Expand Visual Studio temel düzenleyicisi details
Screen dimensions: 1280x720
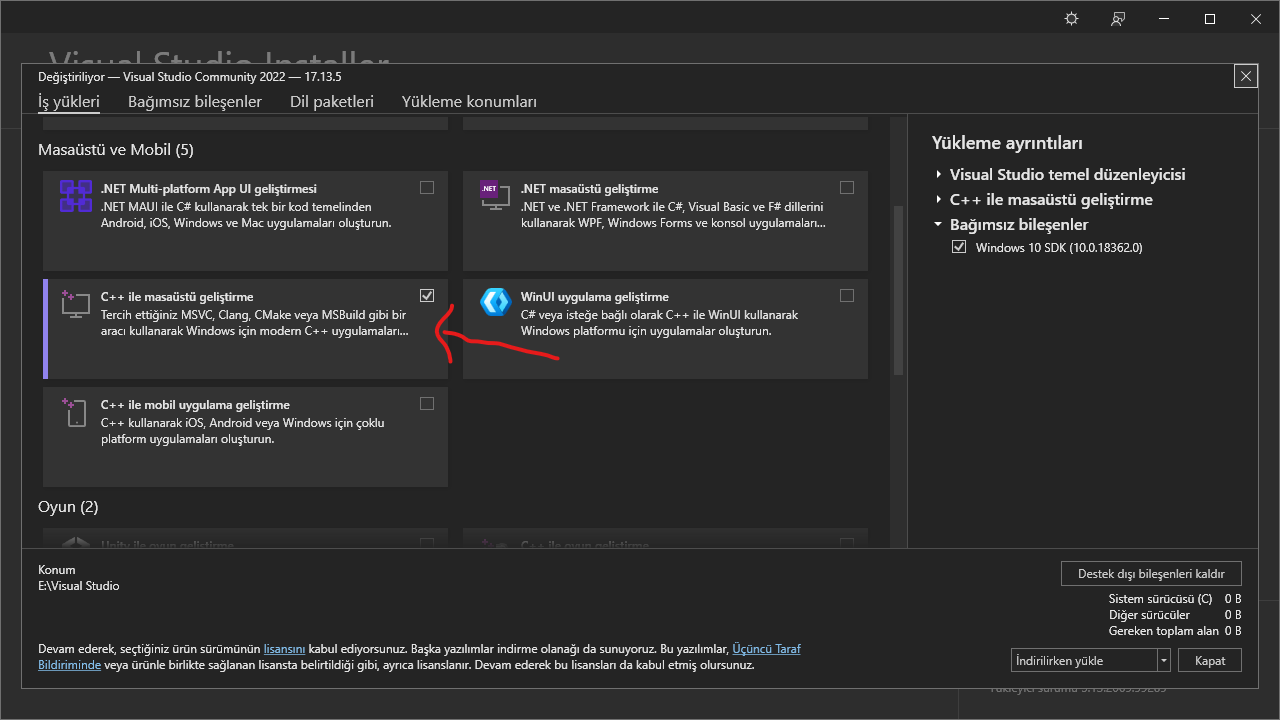click(x=939, y=174)
